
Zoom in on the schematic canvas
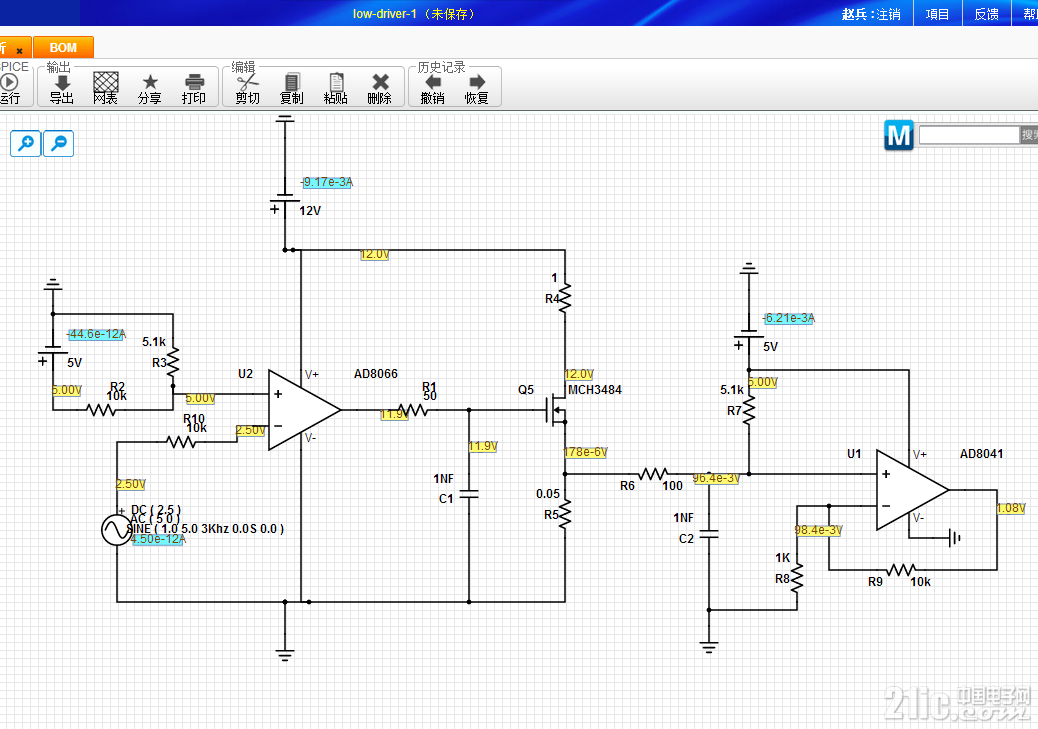[26, 143]
